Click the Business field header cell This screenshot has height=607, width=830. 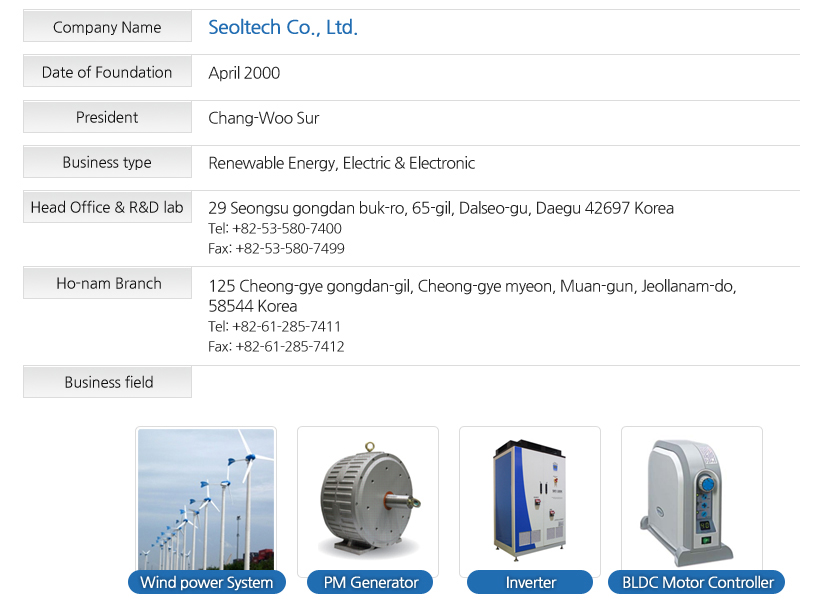(108, 382)
